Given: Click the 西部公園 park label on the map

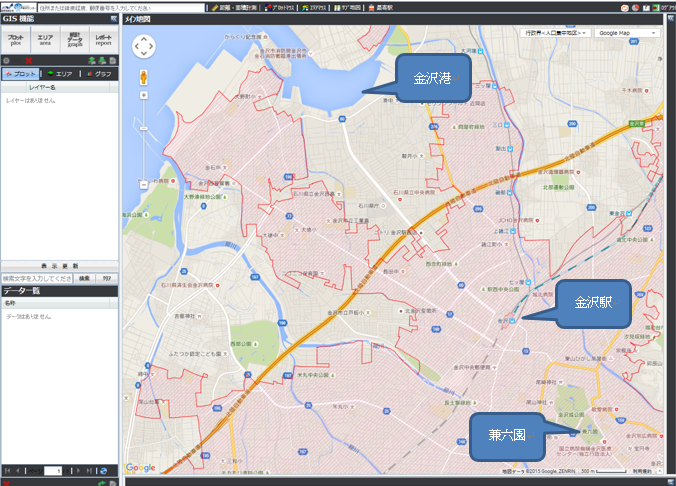Looking at the screenshot, I should [x=241, y=344].
